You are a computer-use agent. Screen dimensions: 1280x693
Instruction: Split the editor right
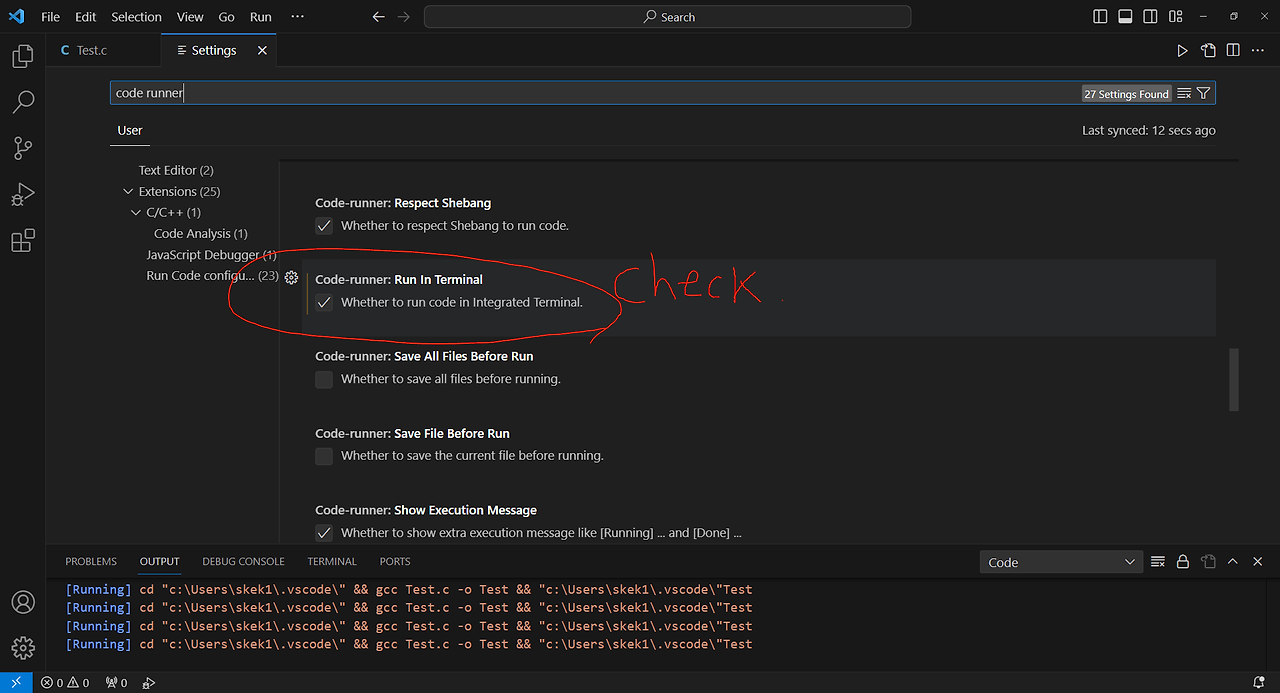pos(1233,50)
